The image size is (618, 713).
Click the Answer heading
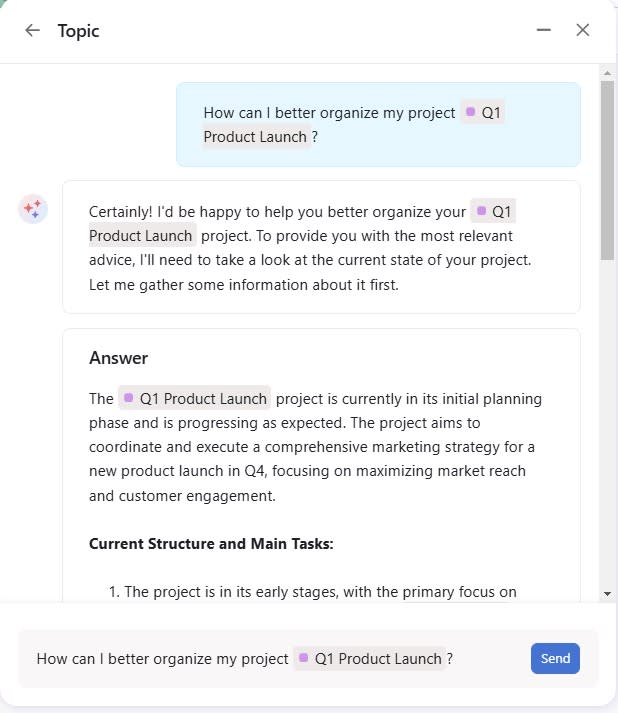point(118,358)
